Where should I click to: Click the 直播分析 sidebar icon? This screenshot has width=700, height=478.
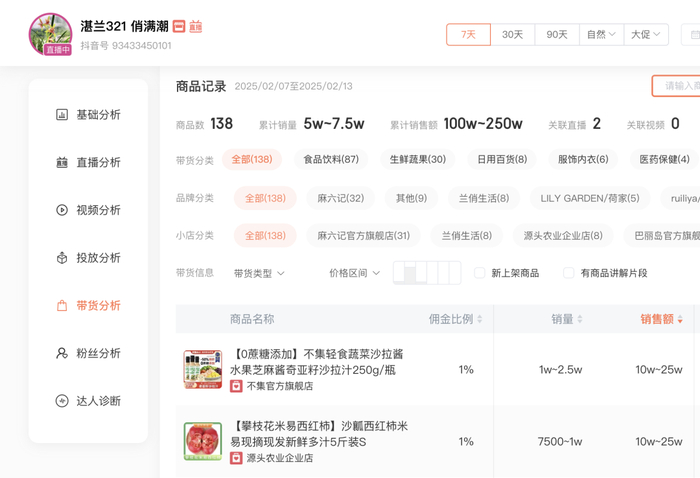pos(62,163)
